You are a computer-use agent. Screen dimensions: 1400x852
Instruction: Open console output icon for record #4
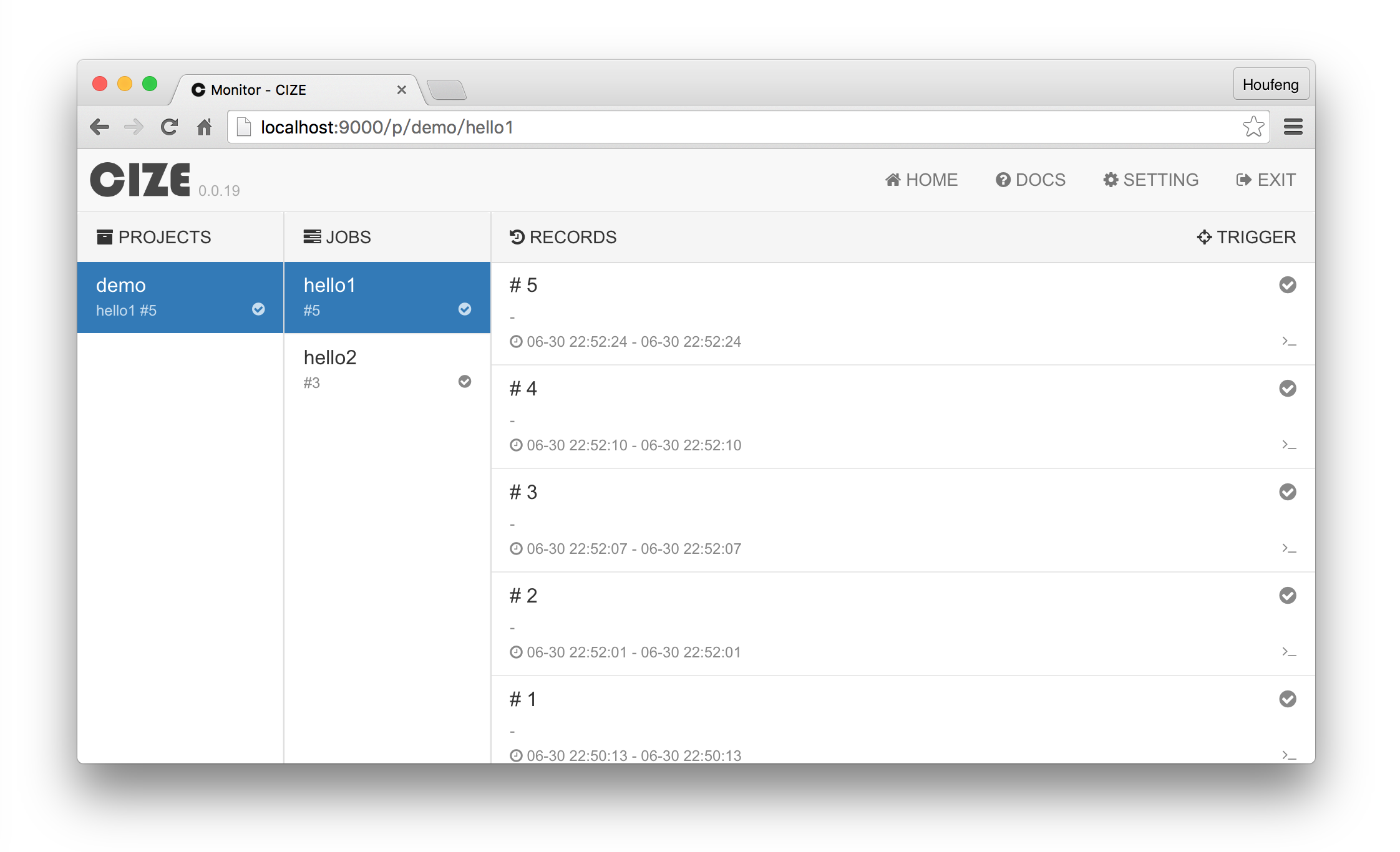tap(1288, 445)
